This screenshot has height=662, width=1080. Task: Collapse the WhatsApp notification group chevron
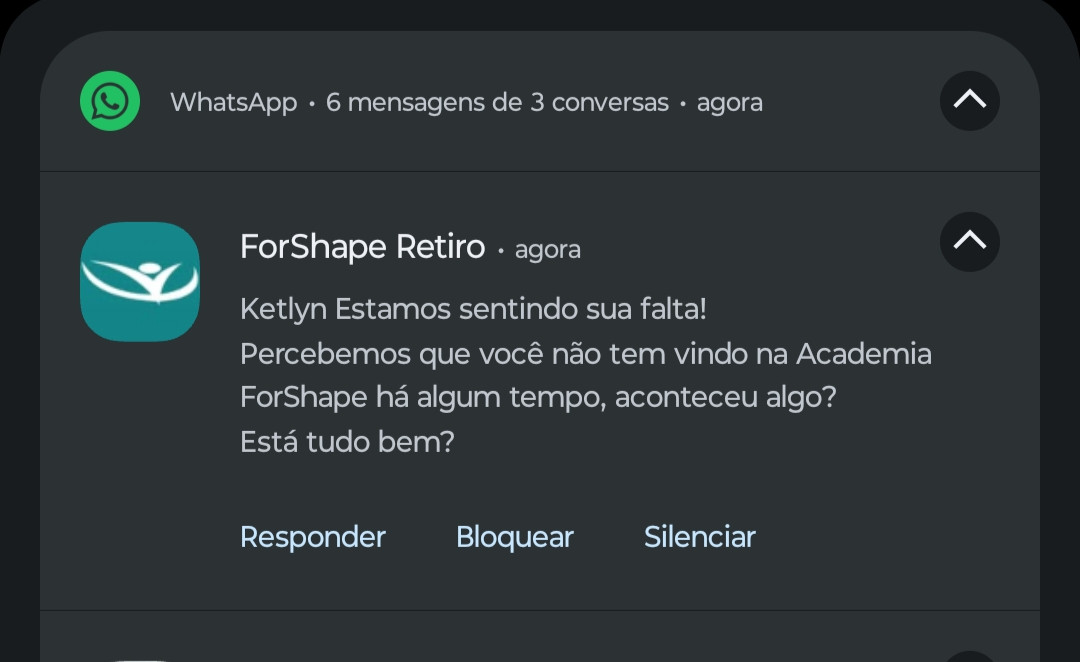970,101
